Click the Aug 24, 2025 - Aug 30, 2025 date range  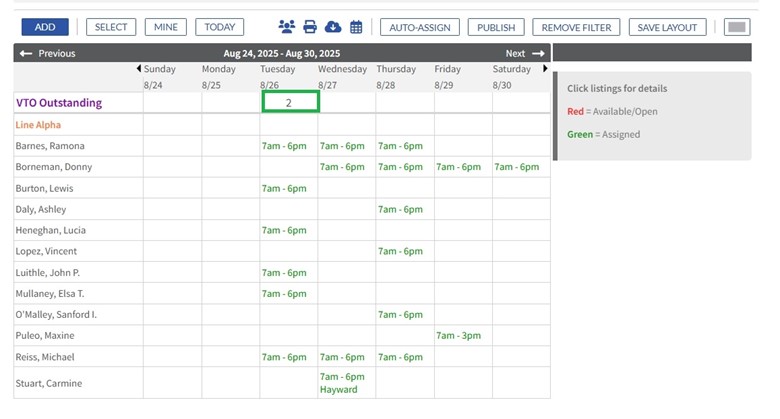point(282,53)
